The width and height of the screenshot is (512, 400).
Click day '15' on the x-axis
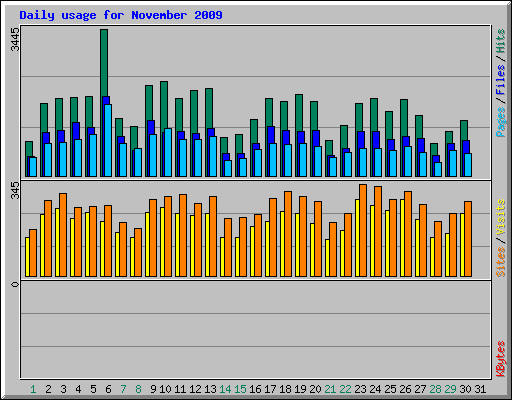coord(240,389)
